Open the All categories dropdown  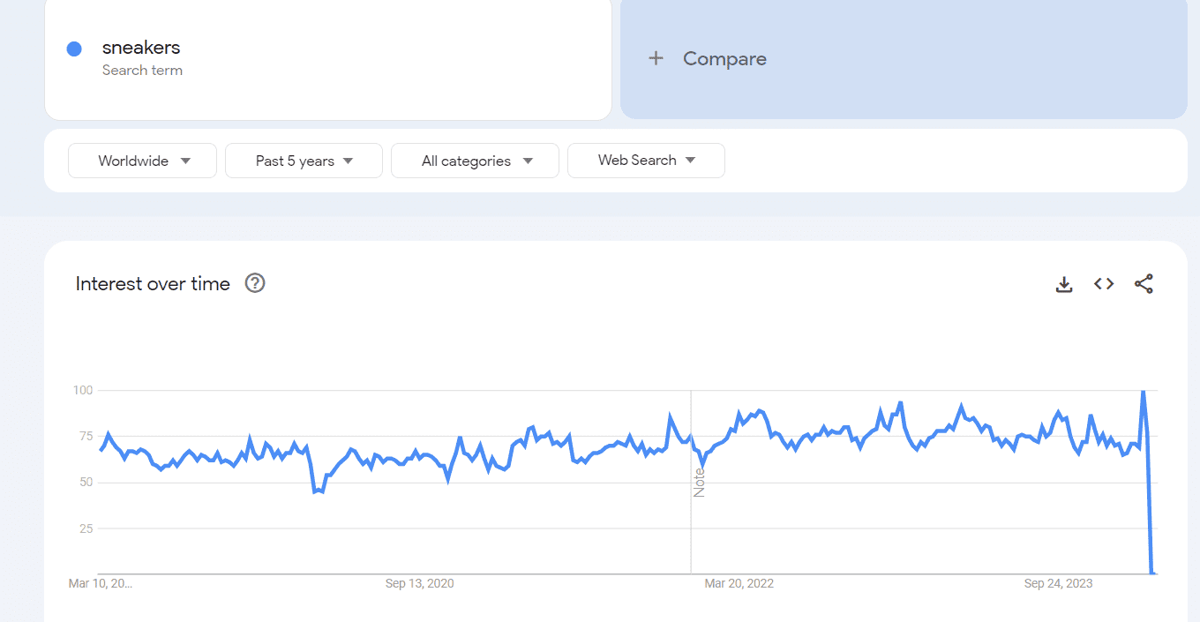(x=475, y=161)
